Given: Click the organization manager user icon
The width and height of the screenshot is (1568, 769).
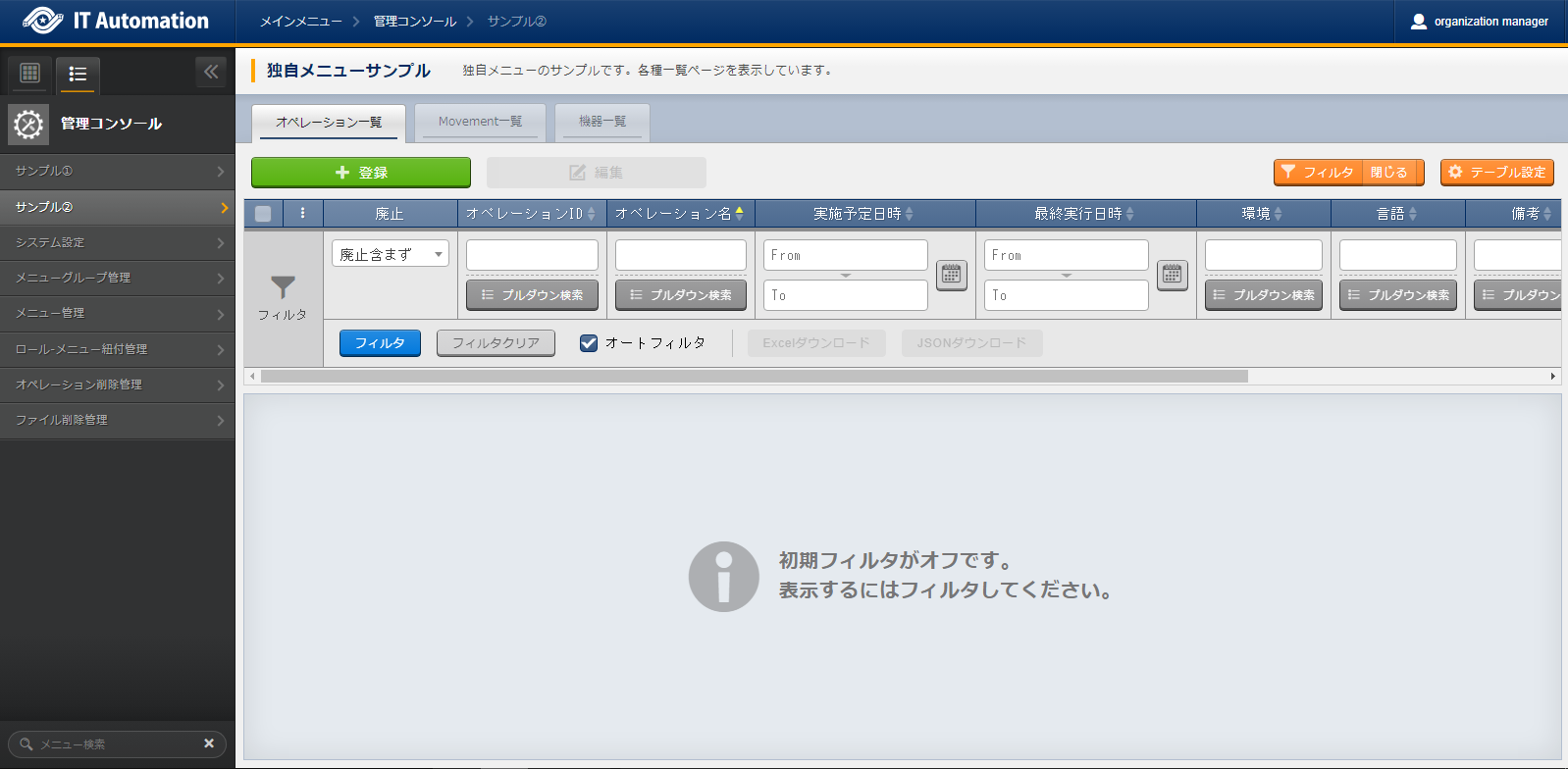Looking at the screenshot, I should pos(1418,22).
